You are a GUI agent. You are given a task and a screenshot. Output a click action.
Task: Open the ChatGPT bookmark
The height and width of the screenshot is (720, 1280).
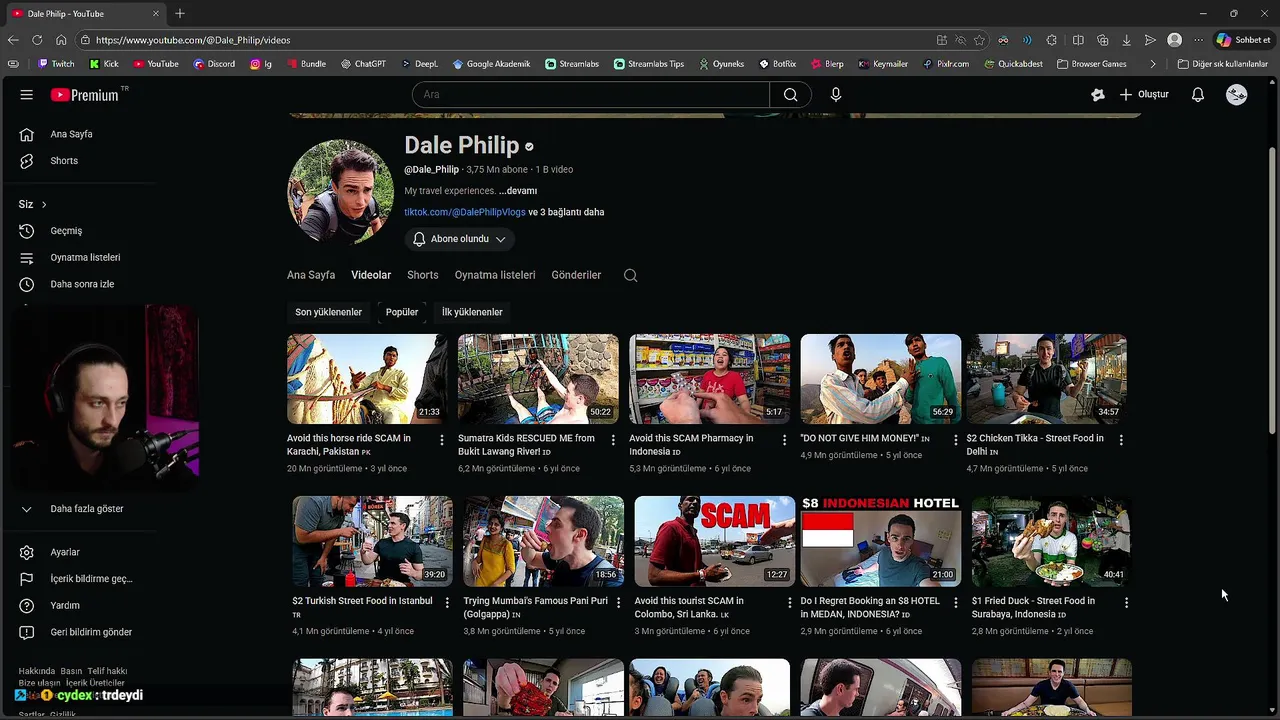[x=363, y=64]
